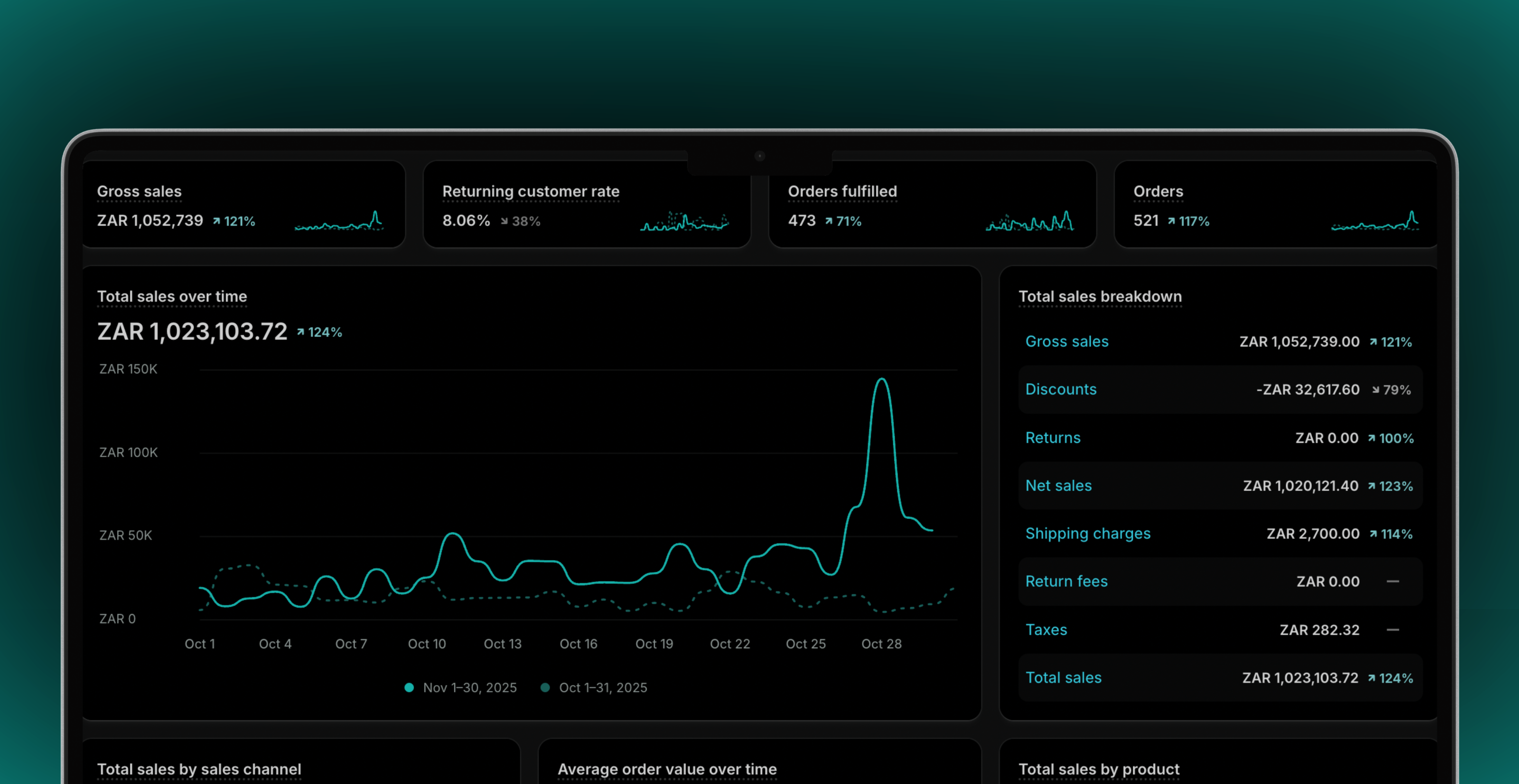Click the 124% trend arrow under Total sales over time
This screenshot has width=1519, height=784.
tap(301, 332)
